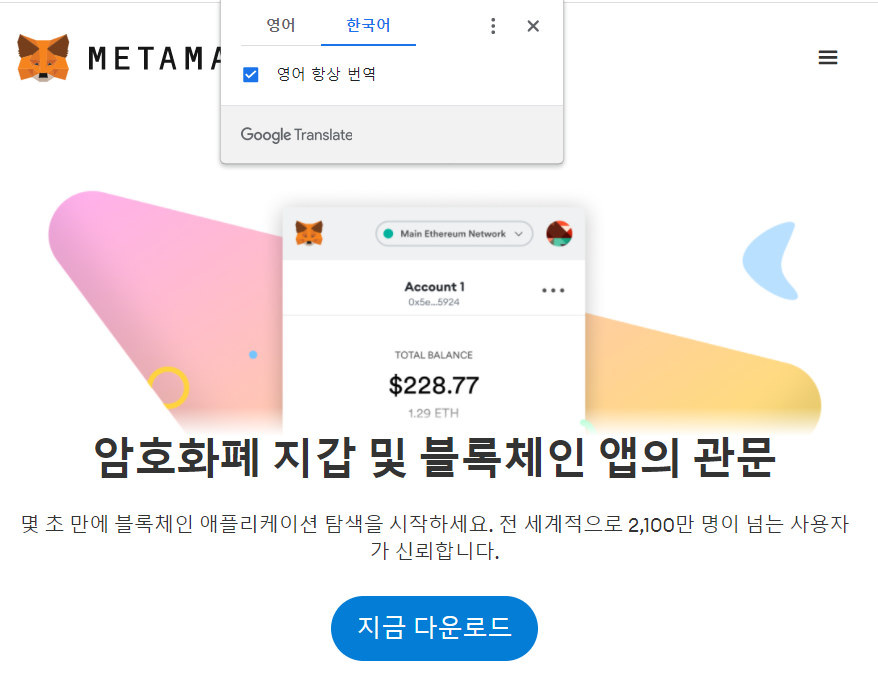Screen dimensions: 878x676
Task: Click the small fox icon in wallet preview
Action: pyautogui.click(x=309, y=233)
